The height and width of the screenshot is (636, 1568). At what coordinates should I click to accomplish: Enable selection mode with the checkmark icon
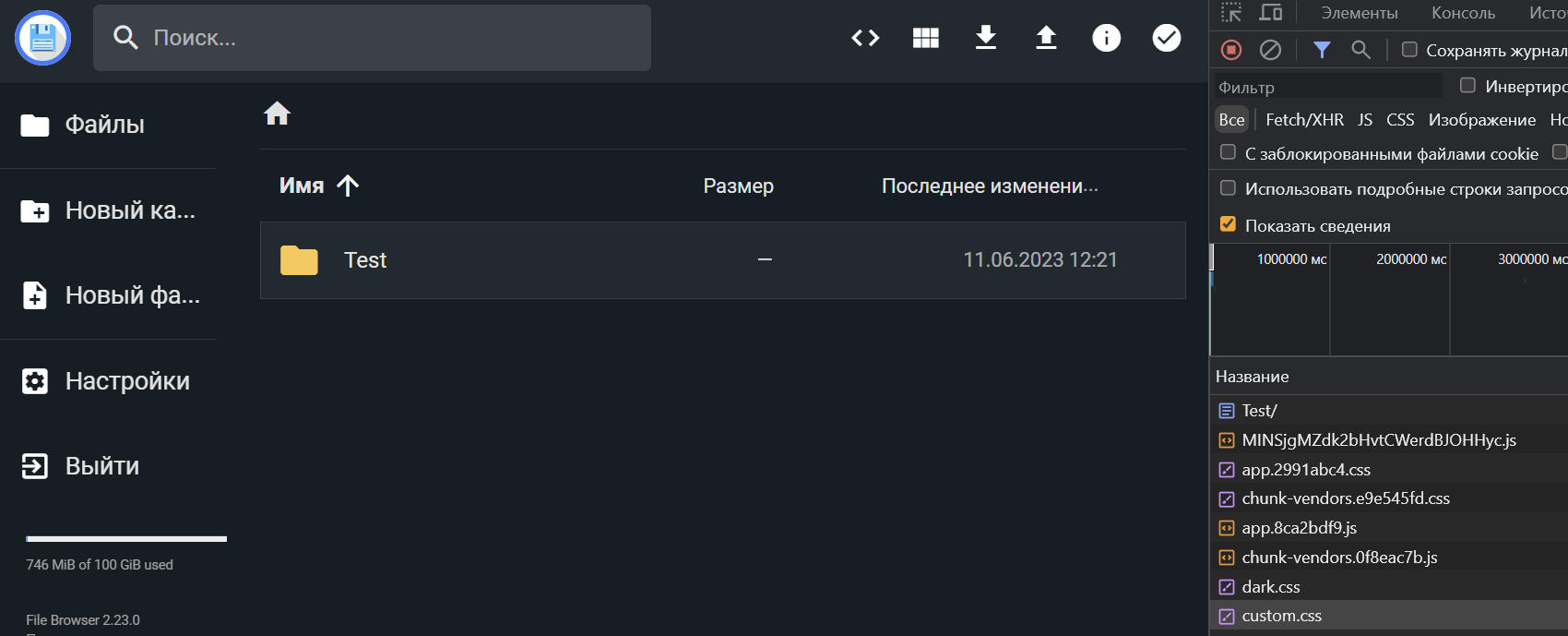[1166, 38]
